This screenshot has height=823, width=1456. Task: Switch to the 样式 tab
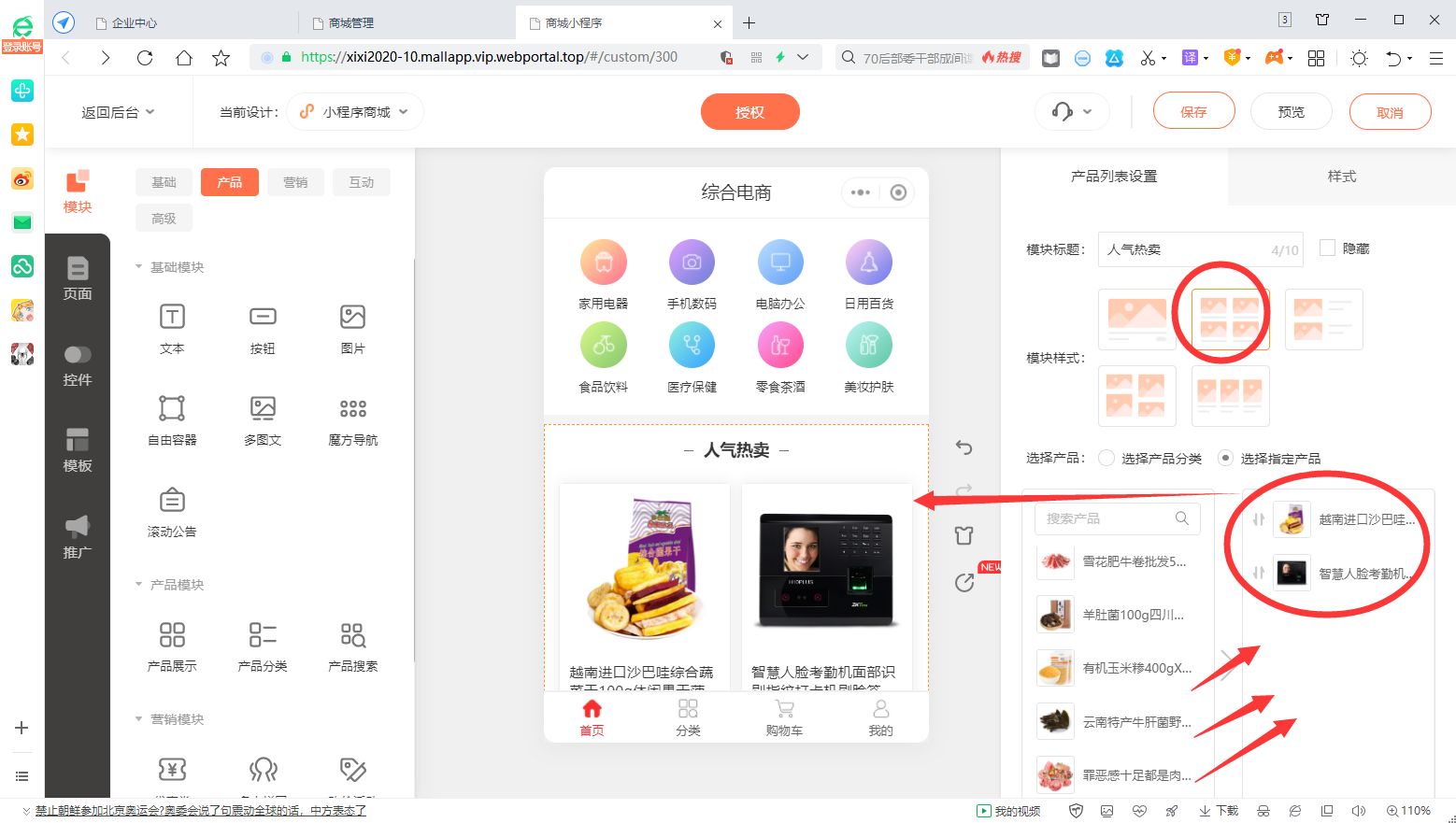1340,176
